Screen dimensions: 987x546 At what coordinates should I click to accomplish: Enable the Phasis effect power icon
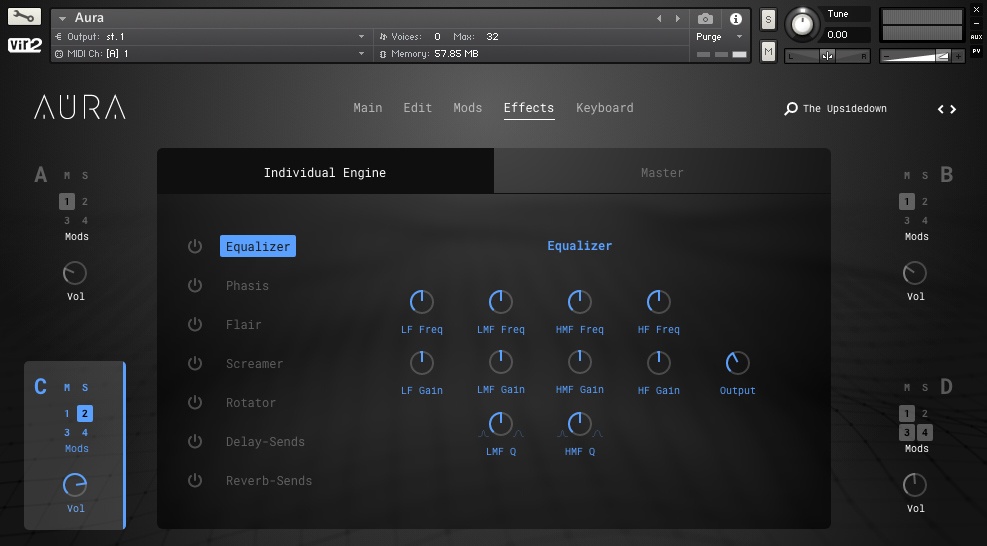(195, 285)
